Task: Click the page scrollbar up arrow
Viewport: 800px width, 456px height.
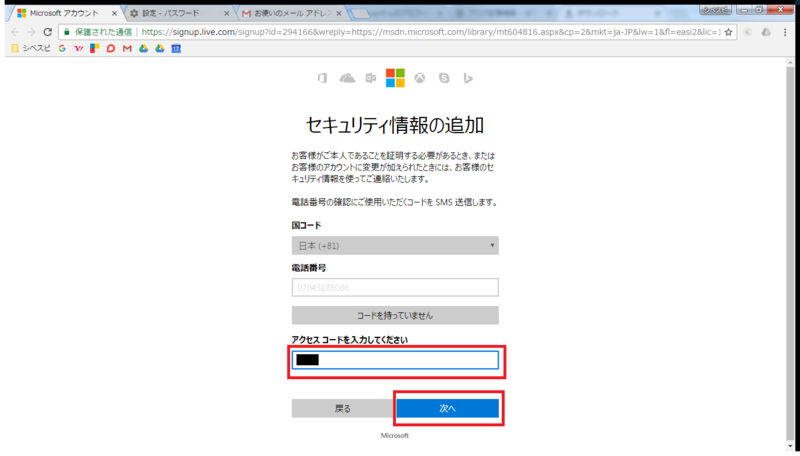Action: pos(791,62)
